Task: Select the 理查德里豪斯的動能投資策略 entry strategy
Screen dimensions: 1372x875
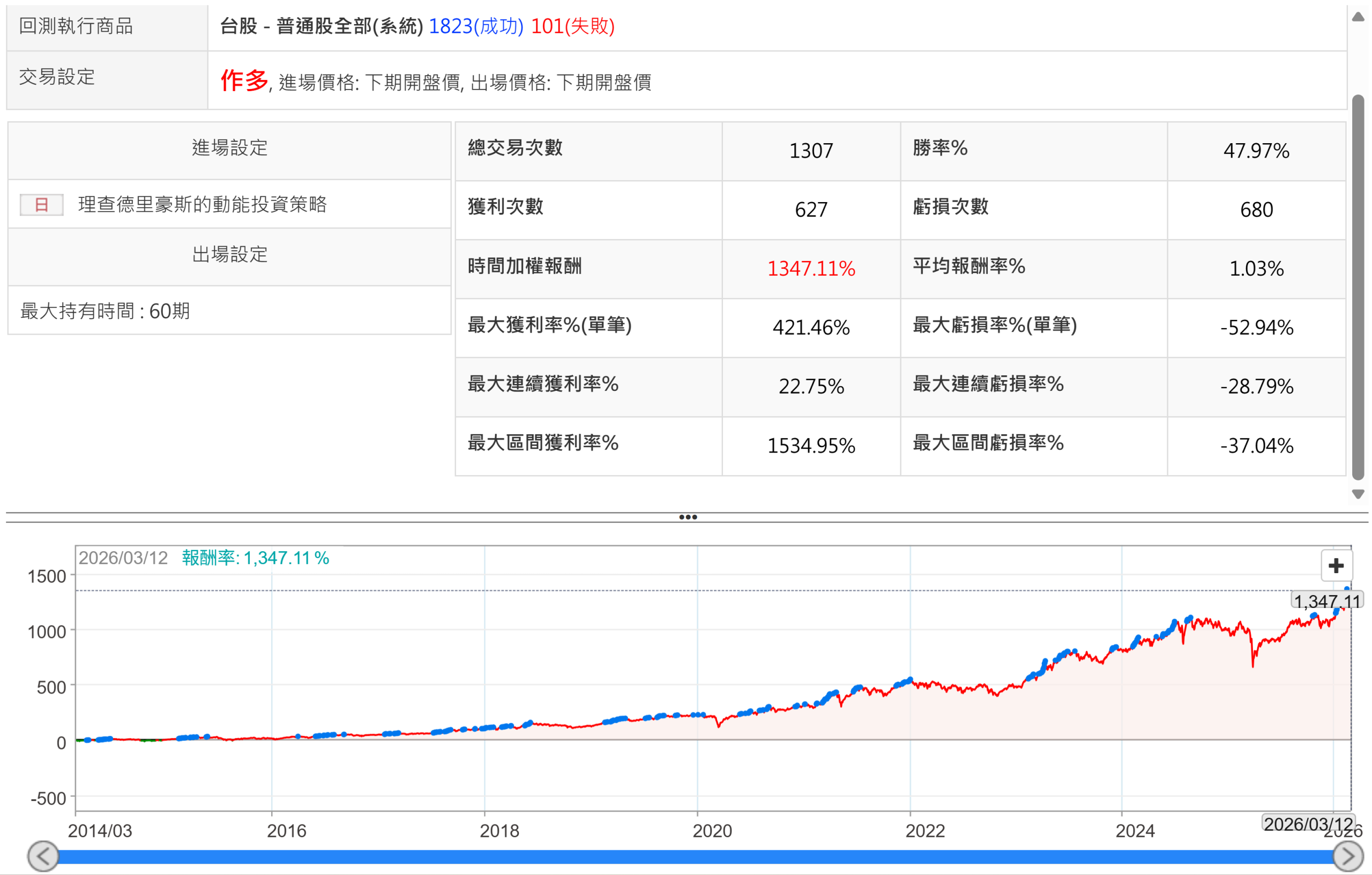Action: pos(202,205)
